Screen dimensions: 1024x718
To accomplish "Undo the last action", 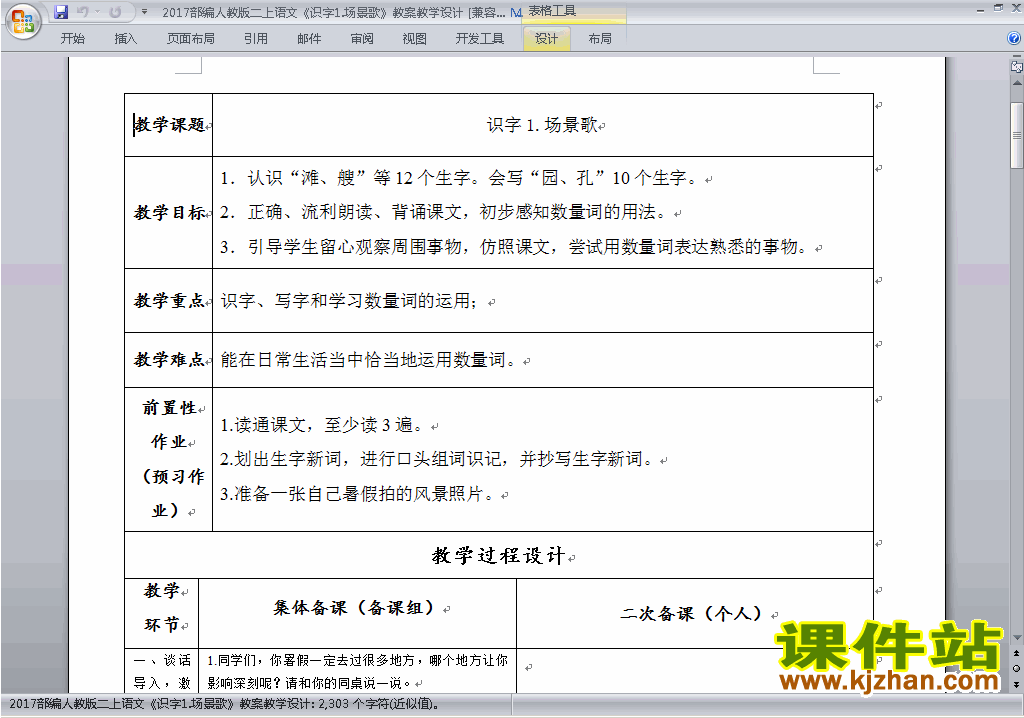I will pyautogui.click(x=83, y=12).
